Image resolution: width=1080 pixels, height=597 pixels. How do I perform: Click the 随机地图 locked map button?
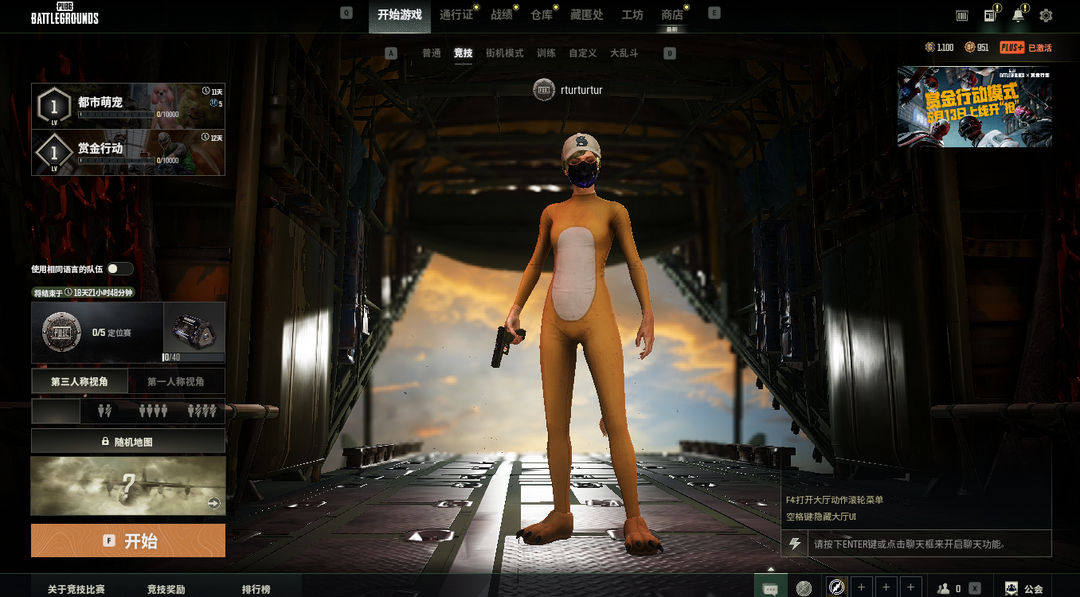point(128,441)
